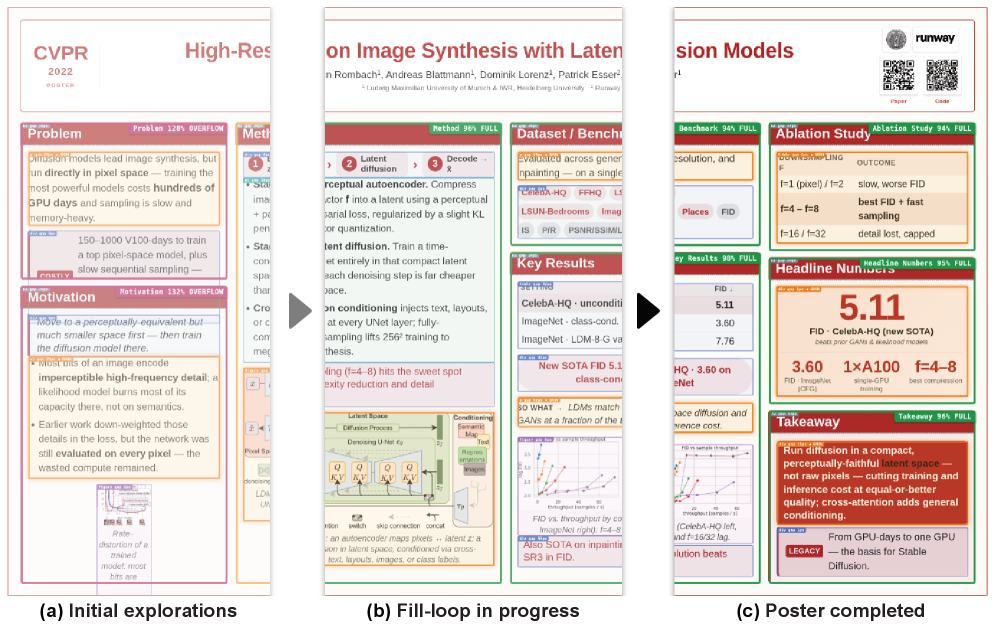Click the Problem 128% OVERFLOW label
This screenshot has height=628, width=995.
[178, 128]
